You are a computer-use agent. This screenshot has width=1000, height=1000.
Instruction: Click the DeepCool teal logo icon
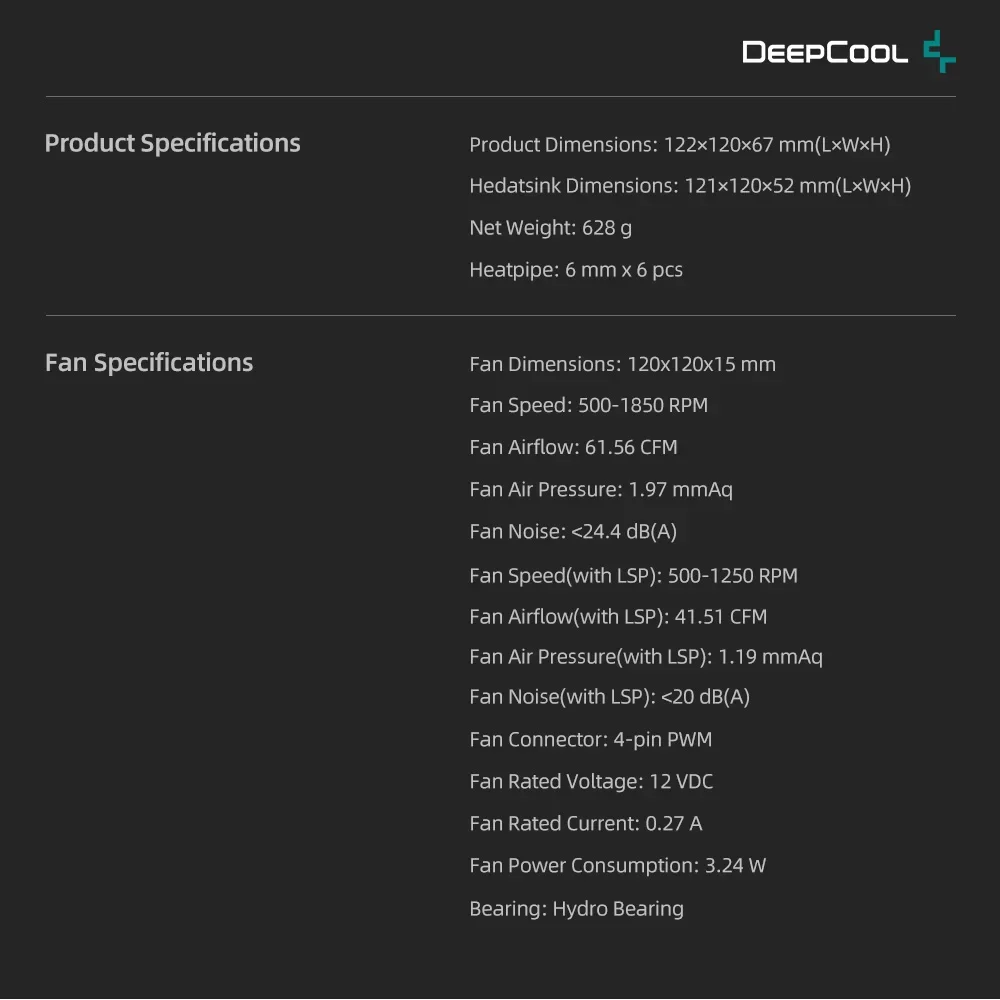[x=939, y=51]
